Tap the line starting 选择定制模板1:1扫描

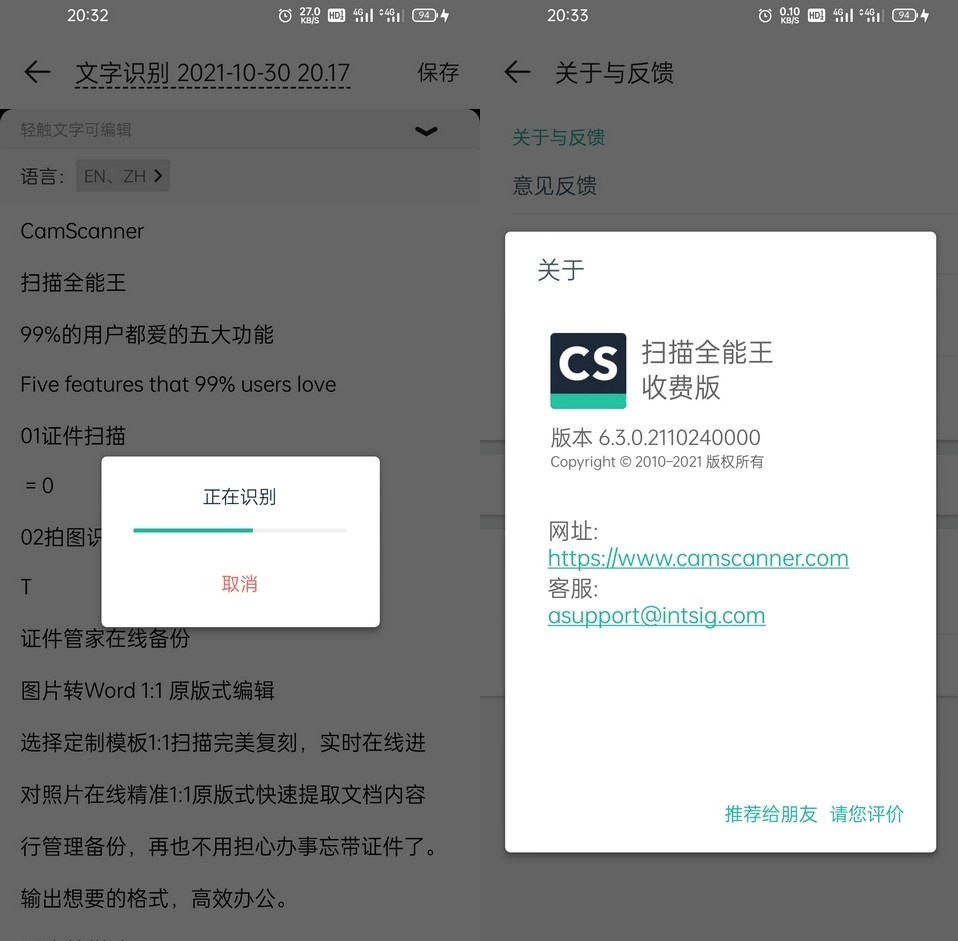(x=223, y=742)
